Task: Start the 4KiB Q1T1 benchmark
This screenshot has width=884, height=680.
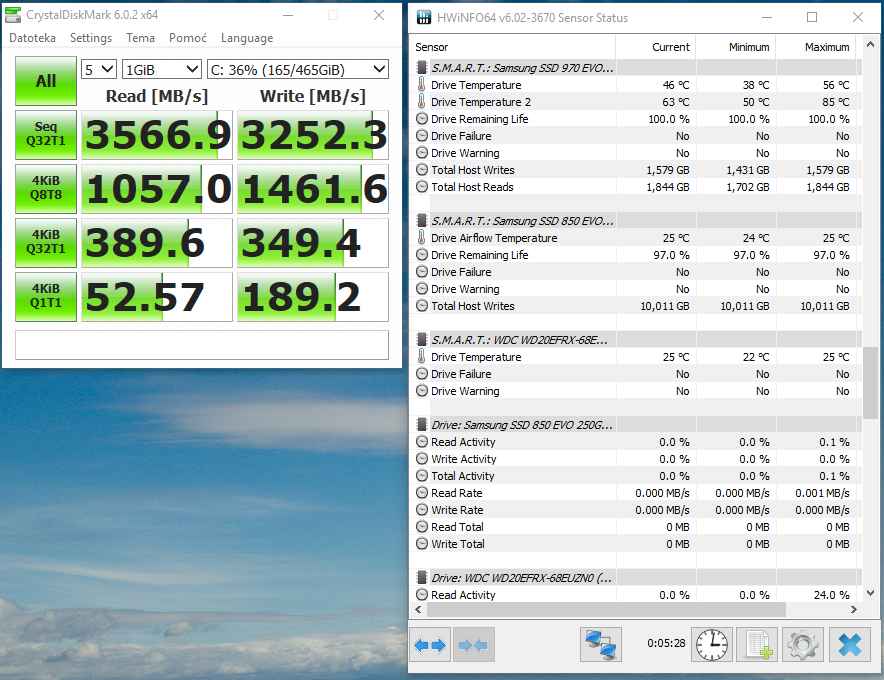Action: point(46,297)
